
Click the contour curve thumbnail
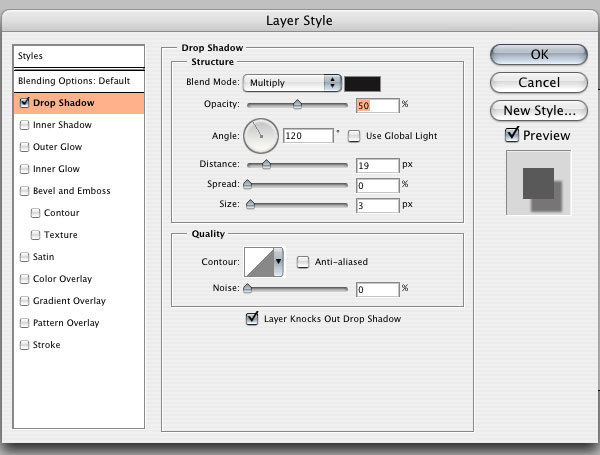259,262
